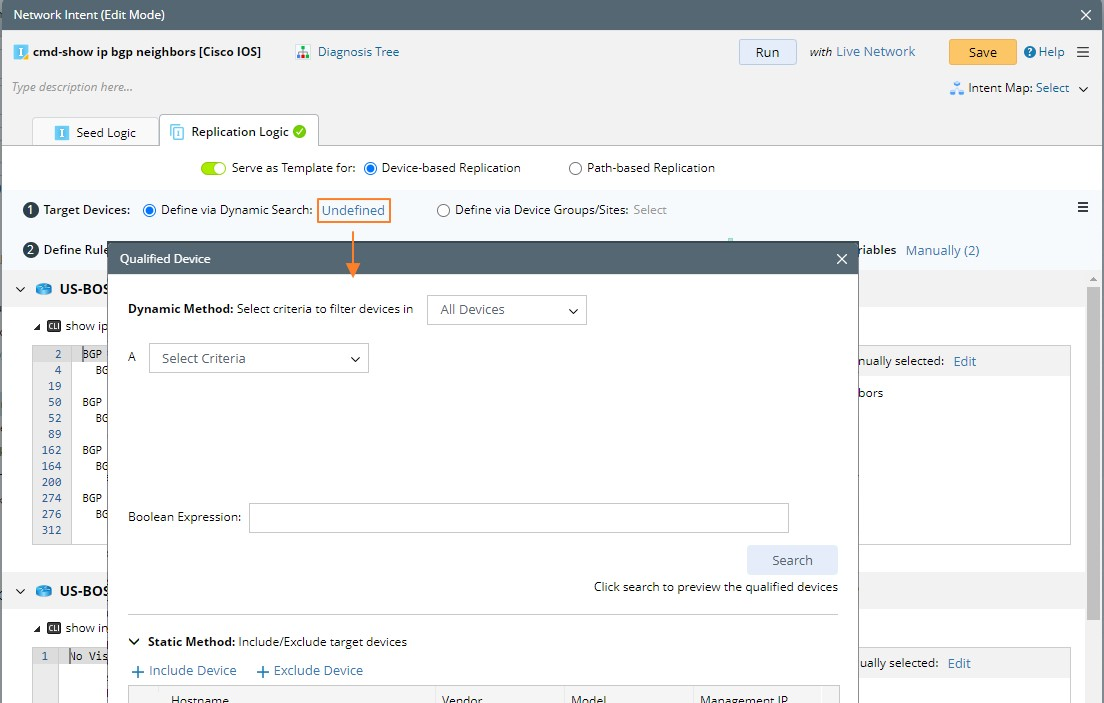Screen dimensions: 1104x703
Task: Open the Diagnosis Tree link
Action: click(358, 52)
